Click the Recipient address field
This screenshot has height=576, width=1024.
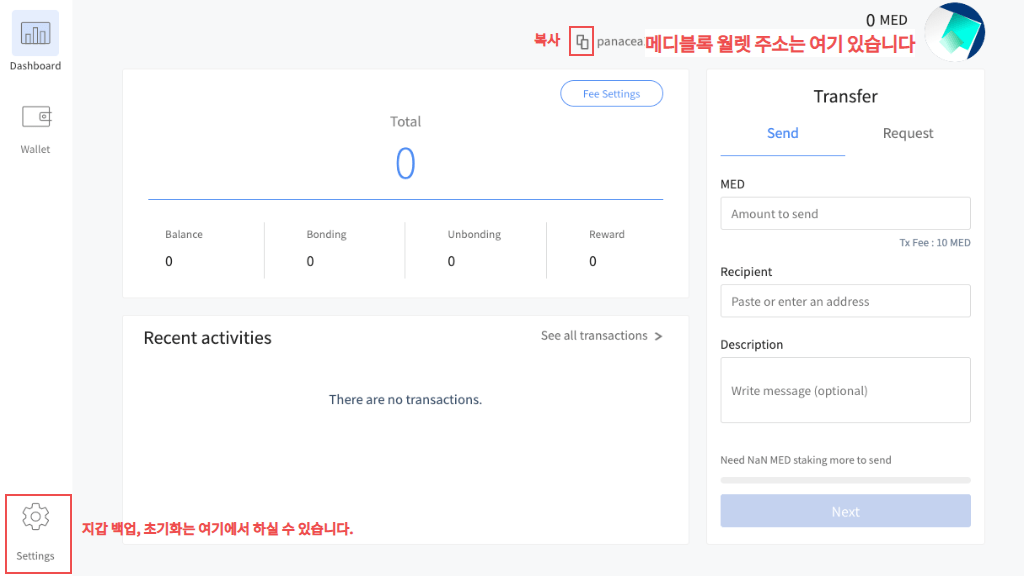point(845,300)
